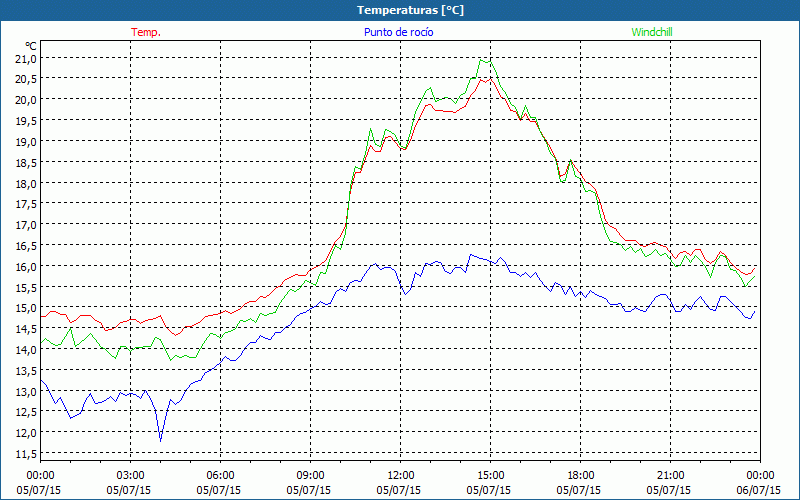This screenshot has height=500, width=800.
Task: Click the 21,0 y-axis value
Action: point(27,59)
